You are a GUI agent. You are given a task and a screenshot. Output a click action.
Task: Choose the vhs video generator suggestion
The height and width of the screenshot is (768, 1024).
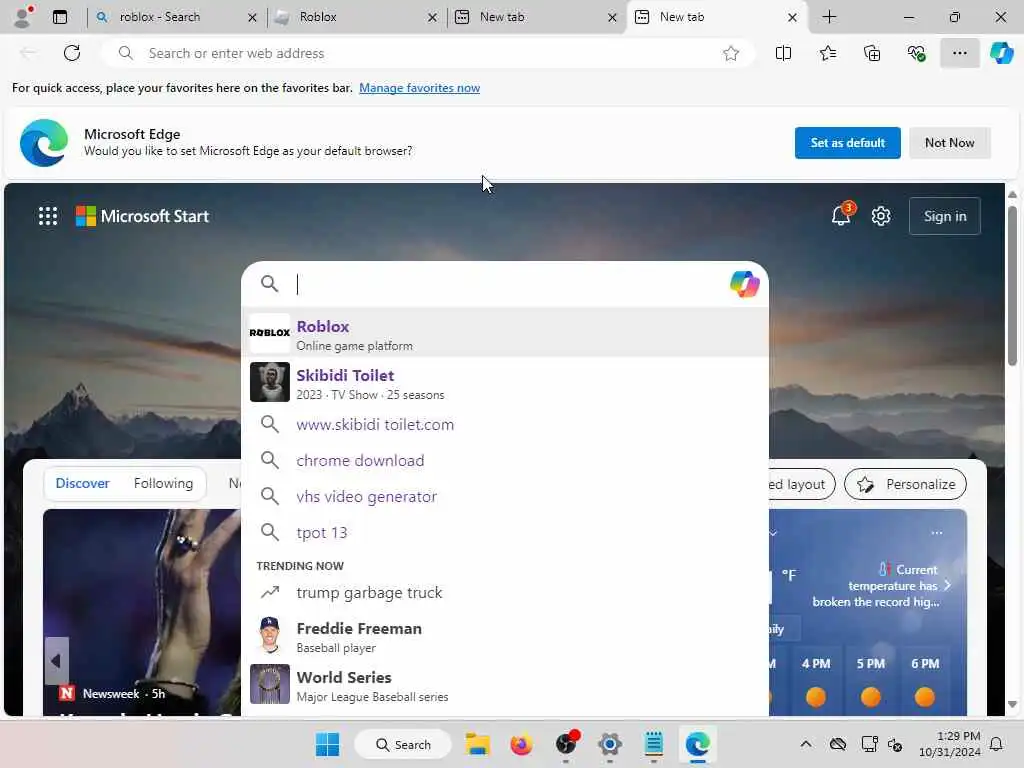(505, 496)
